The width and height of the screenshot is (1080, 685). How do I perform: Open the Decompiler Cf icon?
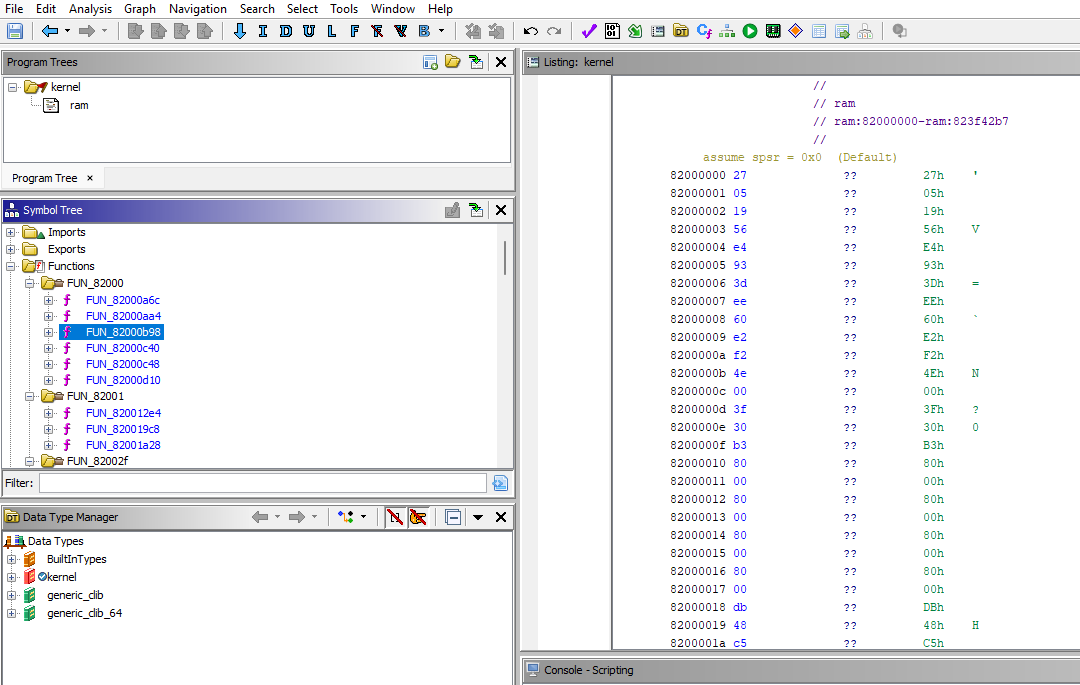tap(704, 31)
